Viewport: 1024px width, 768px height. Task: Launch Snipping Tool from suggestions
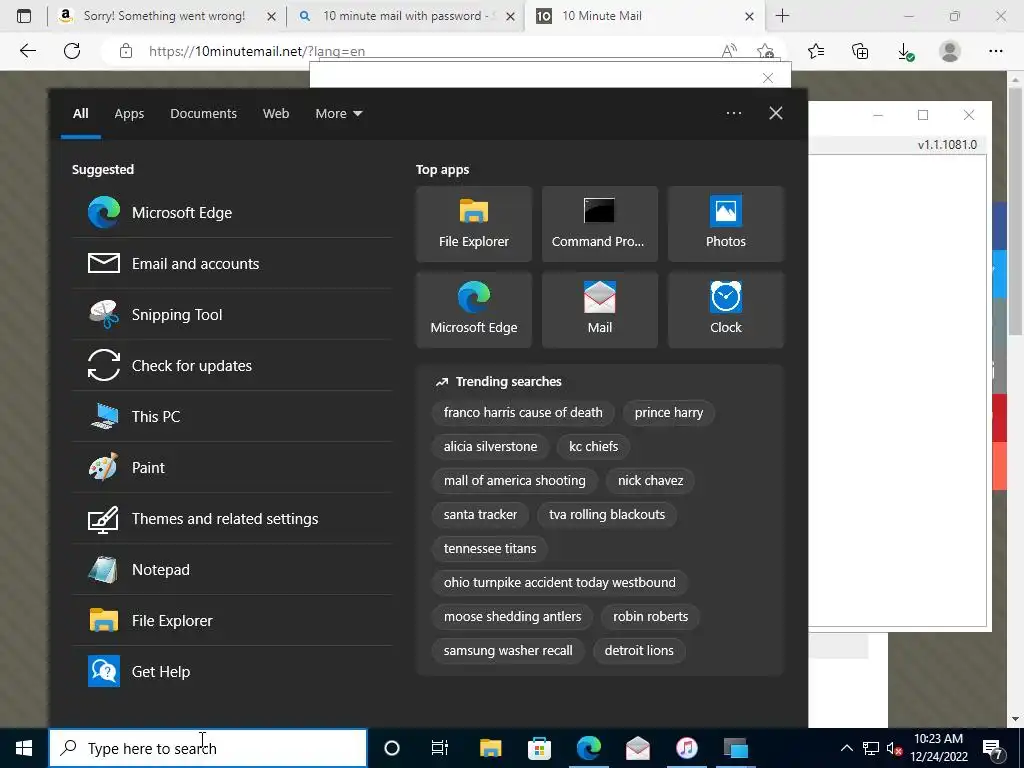click(232, 314)
